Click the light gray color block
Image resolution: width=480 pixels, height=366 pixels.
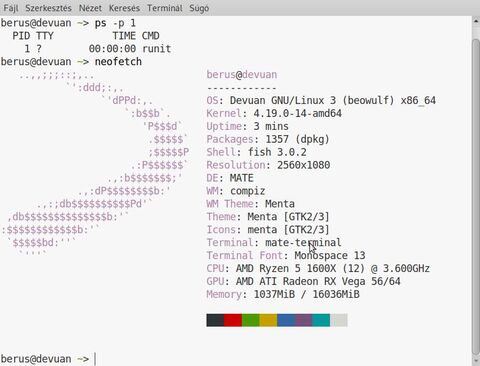(x=339, y=320)
